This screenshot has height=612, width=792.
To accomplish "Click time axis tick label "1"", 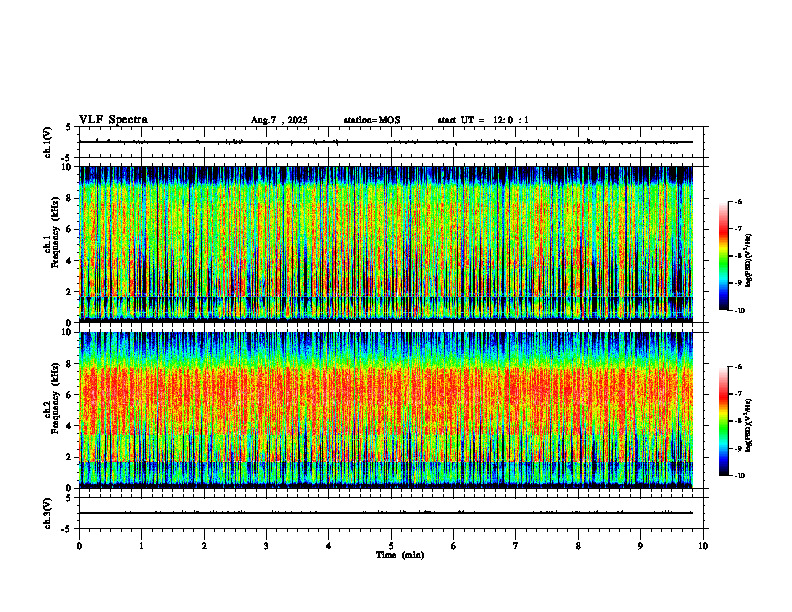I will (x=141, y=546).
